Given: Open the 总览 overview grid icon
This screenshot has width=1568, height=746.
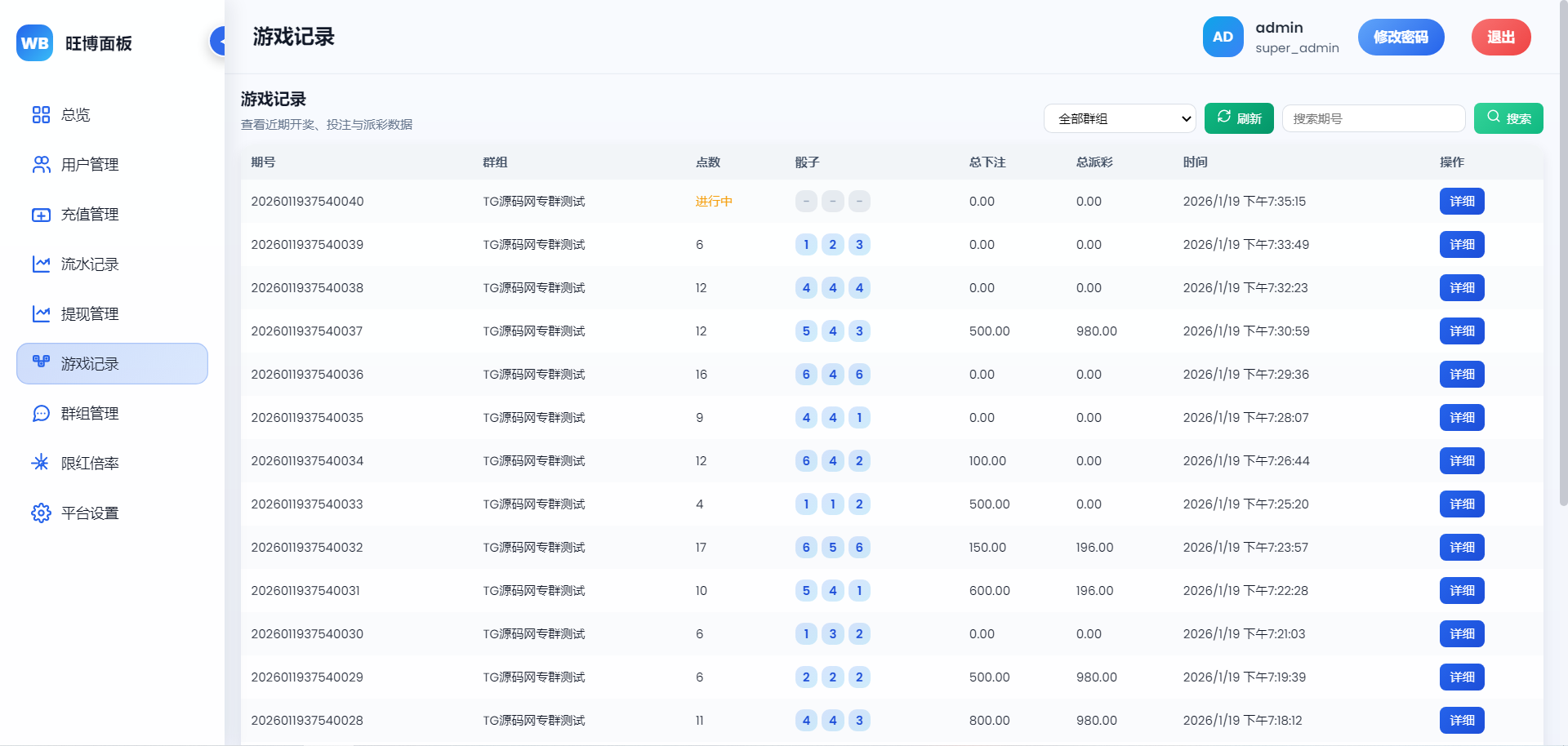Looking at the screenshot, I should [41, 115].
